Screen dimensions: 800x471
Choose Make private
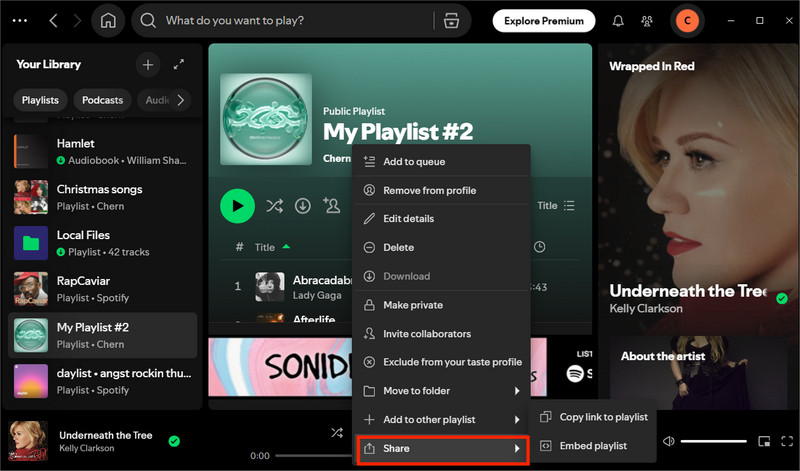pyautogui.click(x=442, y=305)
